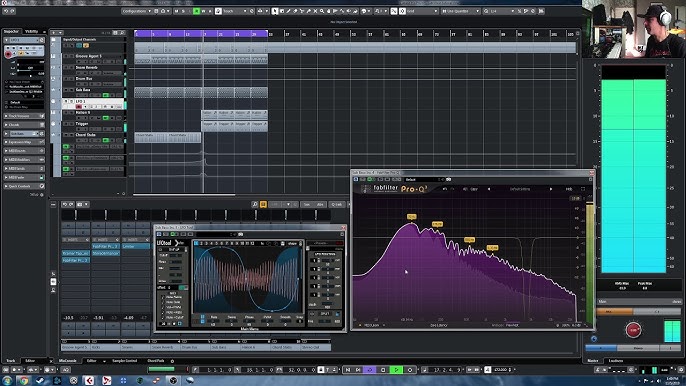Open the automation Touch mode dropdown

pos(235,11)
